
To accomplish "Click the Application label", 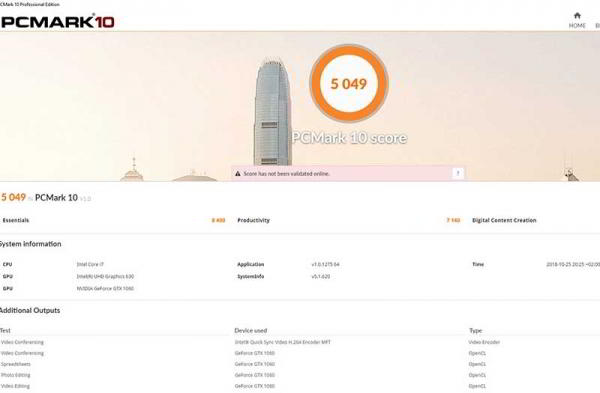I will pyautogui.click(x=251, y=264).
